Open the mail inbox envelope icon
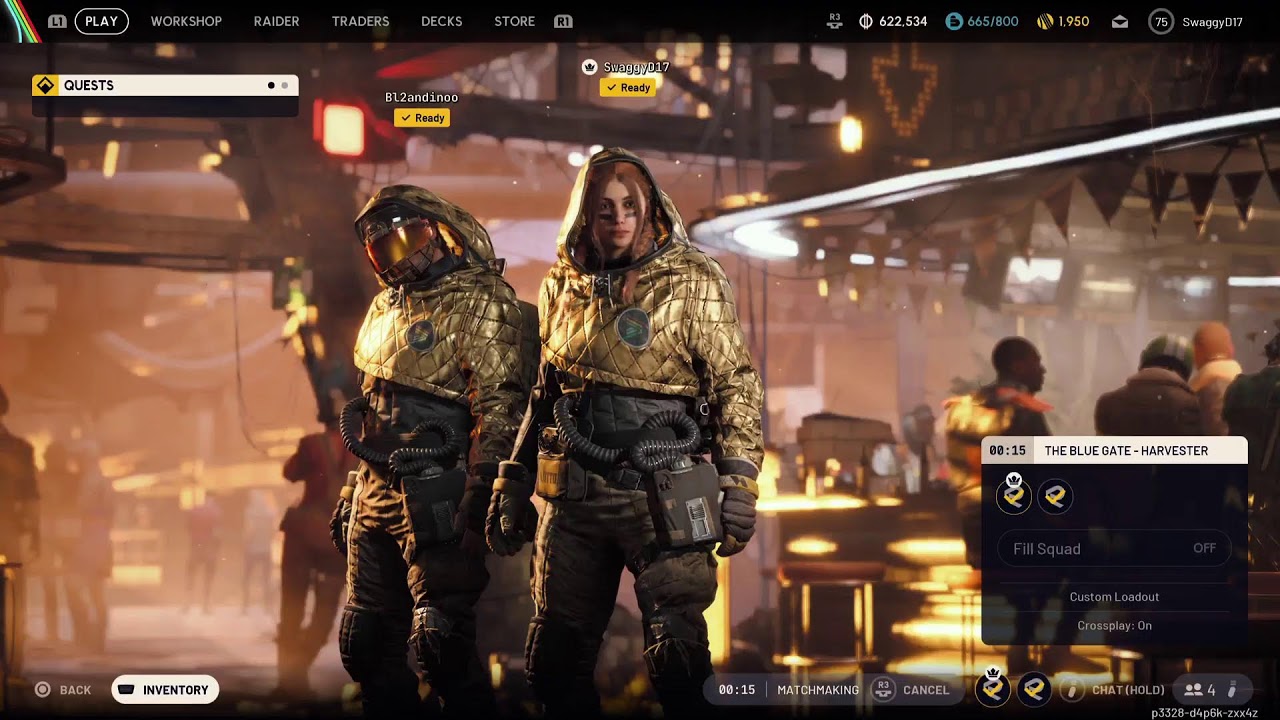The width and height of the screenshot is (1280, 720). point(1120,21)
